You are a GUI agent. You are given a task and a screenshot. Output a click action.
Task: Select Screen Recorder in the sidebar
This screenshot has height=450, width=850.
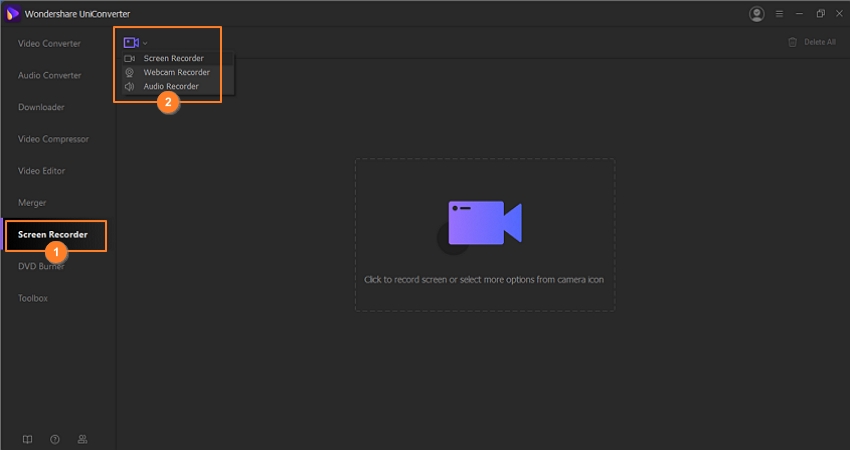coord(53,235)
